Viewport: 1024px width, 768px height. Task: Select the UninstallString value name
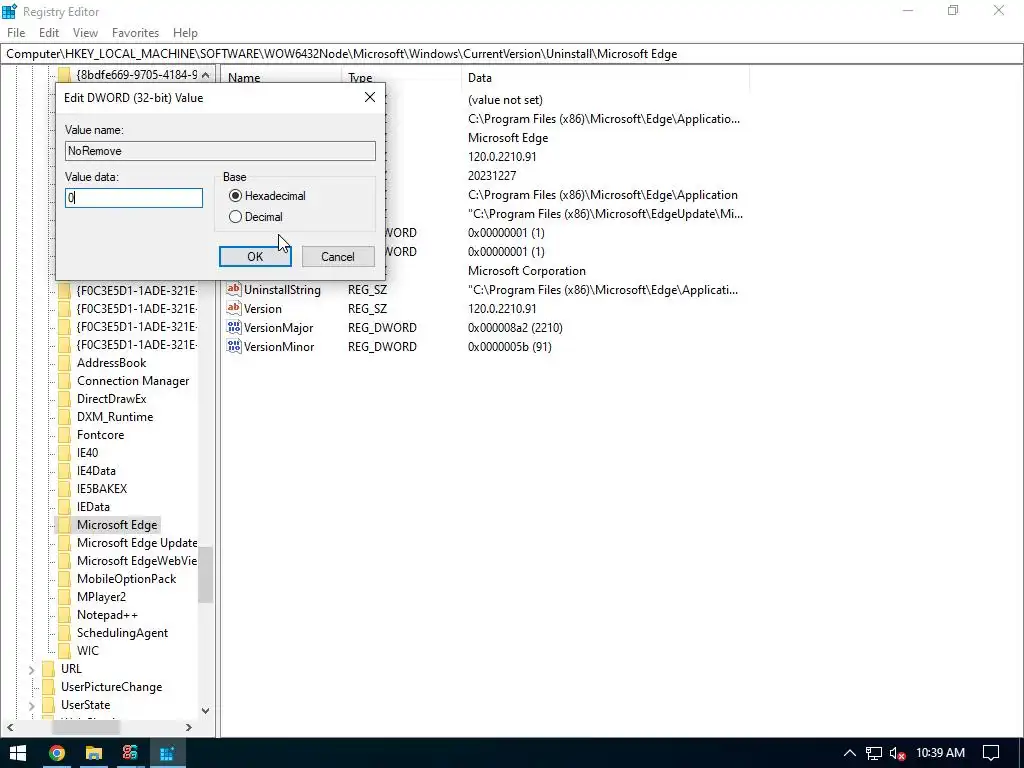(x=282, y=290)
